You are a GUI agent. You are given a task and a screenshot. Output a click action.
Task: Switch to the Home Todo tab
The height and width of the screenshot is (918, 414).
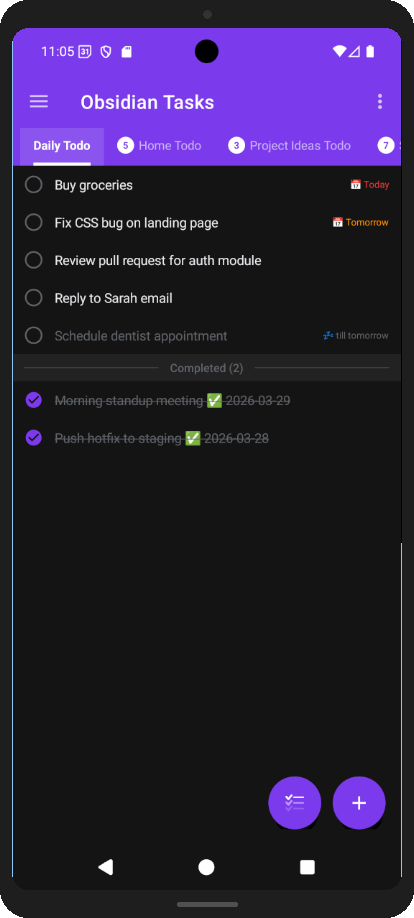tap(159, 146)
